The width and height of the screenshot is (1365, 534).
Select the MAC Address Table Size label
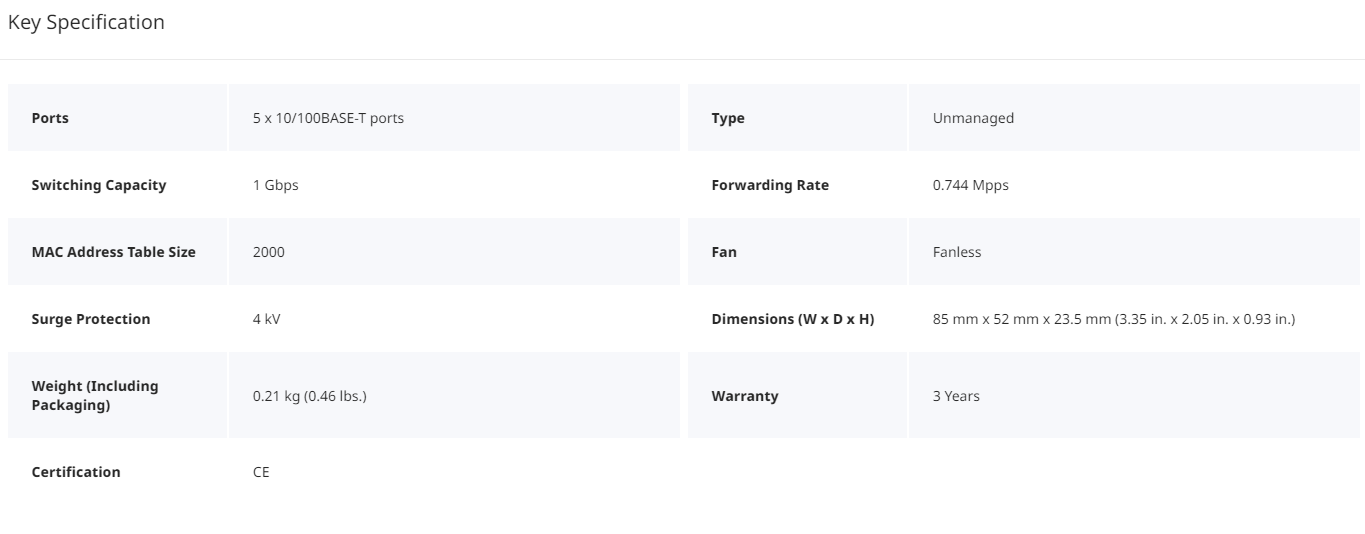tap(114, 252)
